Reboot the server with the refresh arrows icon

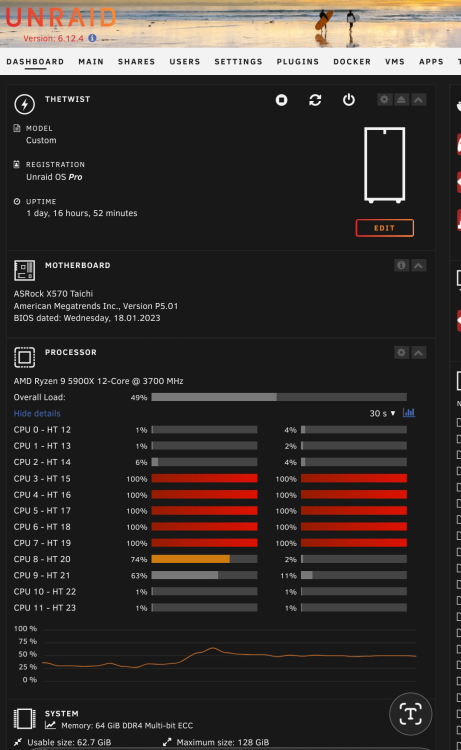click(x=315, y=100)
